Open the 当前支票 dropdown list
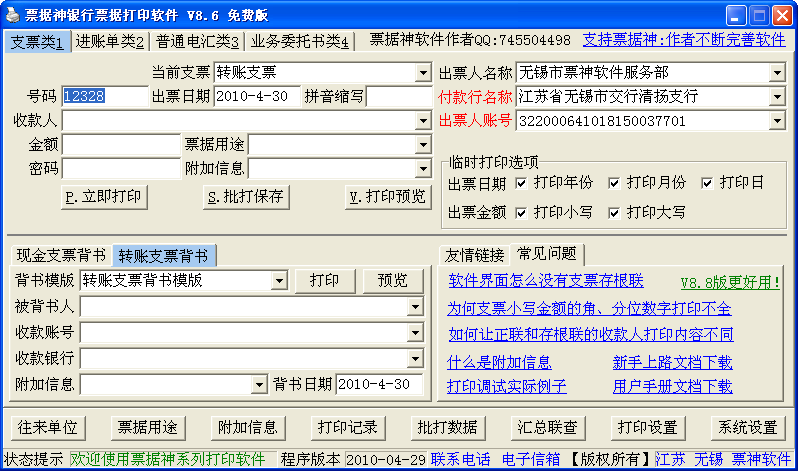 [422, 73]
